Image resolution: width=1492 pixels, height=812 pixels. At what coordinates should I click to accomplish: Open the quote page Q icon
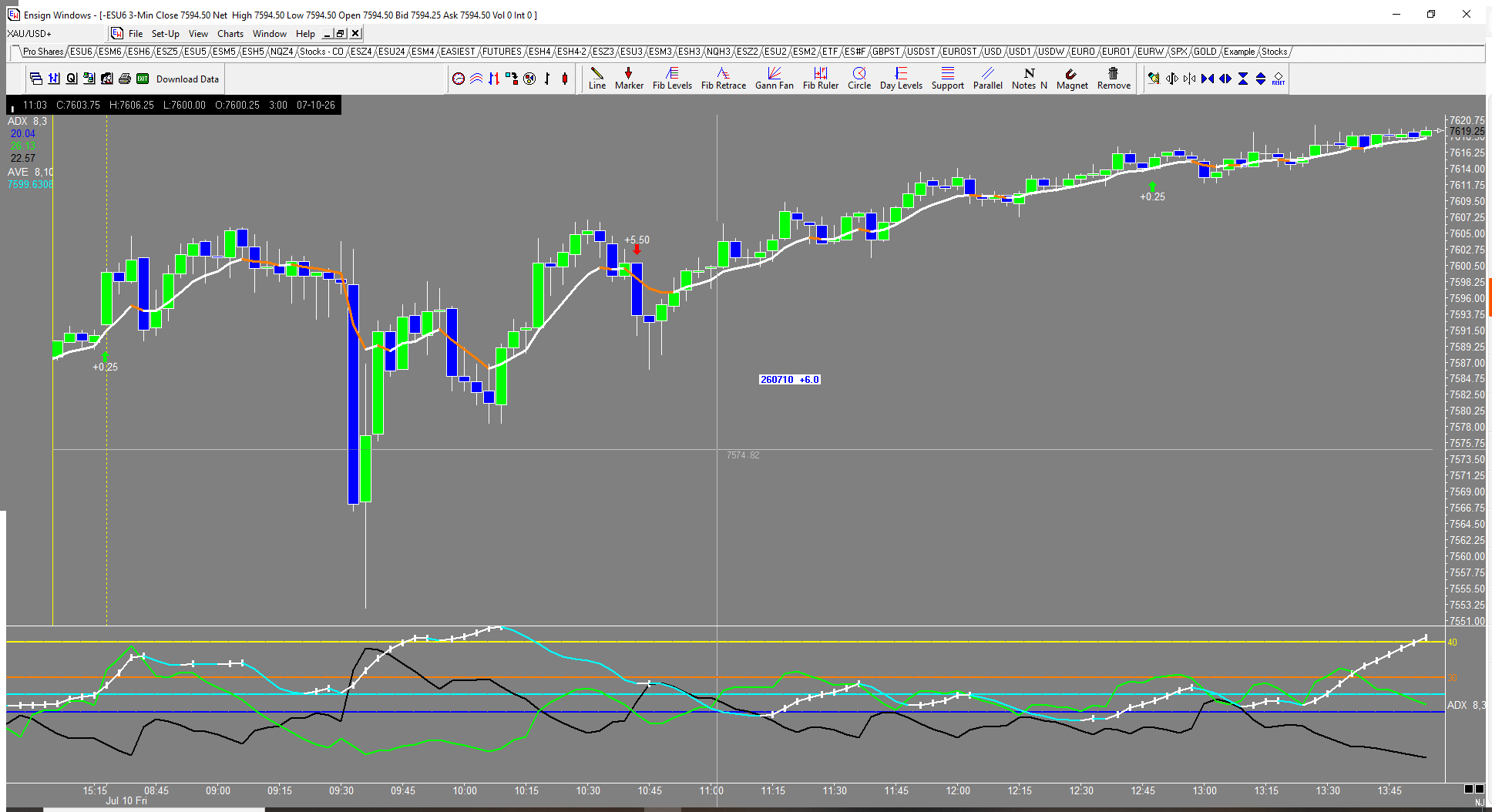tap(72, 79)
